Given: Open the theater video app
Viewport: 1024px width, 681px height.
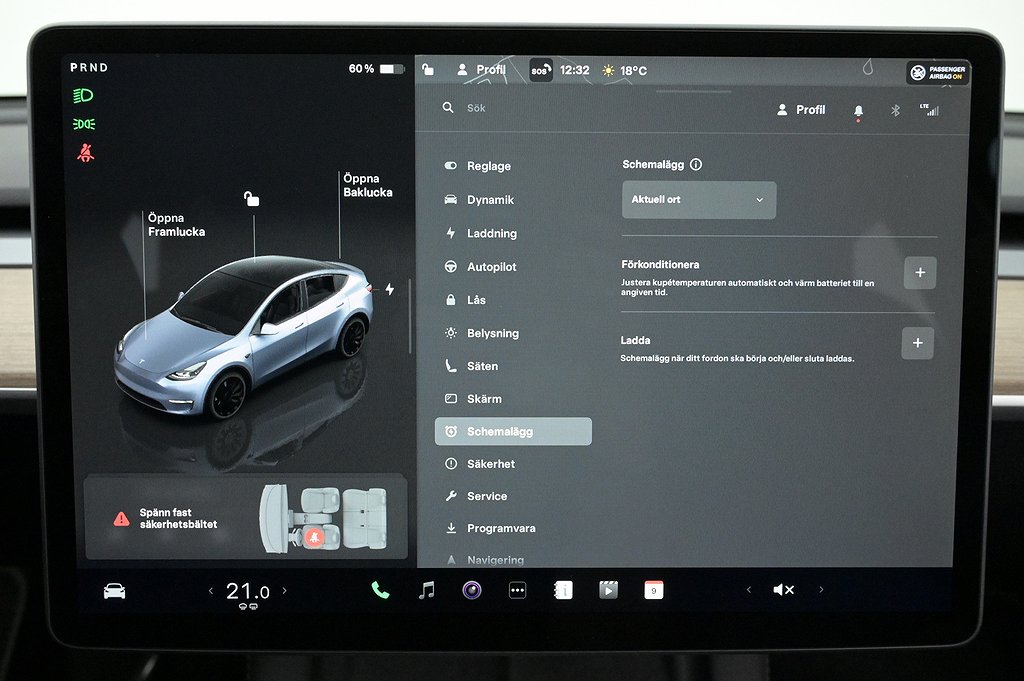Looking at the screenshot, I should [x=608, y=590].
